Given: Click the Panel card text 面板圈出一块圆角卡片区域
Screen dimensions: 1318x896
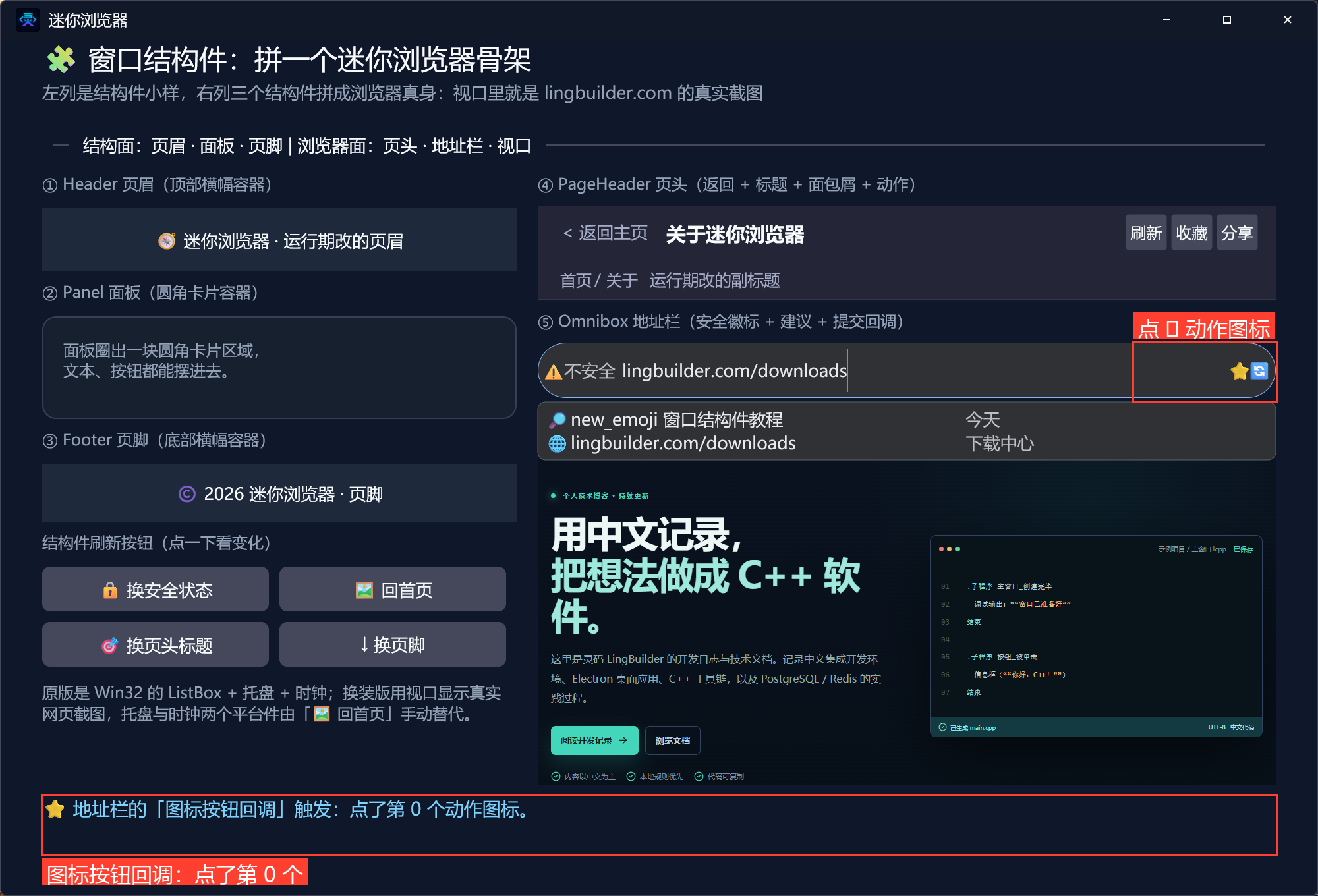Looking at the screenshot, I should pyautogui.click(x=161, y=350).
